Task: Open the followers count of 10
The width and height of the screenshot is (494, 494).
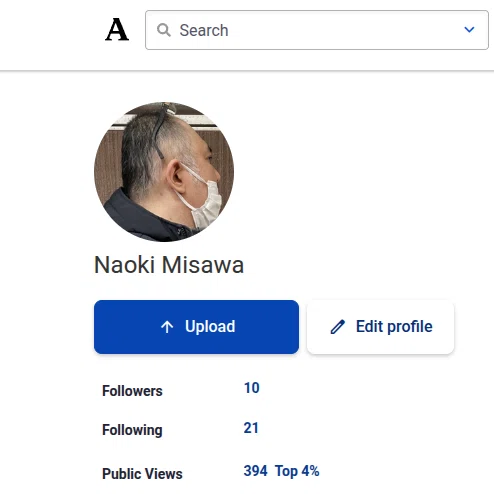Action: pos(252,388)
